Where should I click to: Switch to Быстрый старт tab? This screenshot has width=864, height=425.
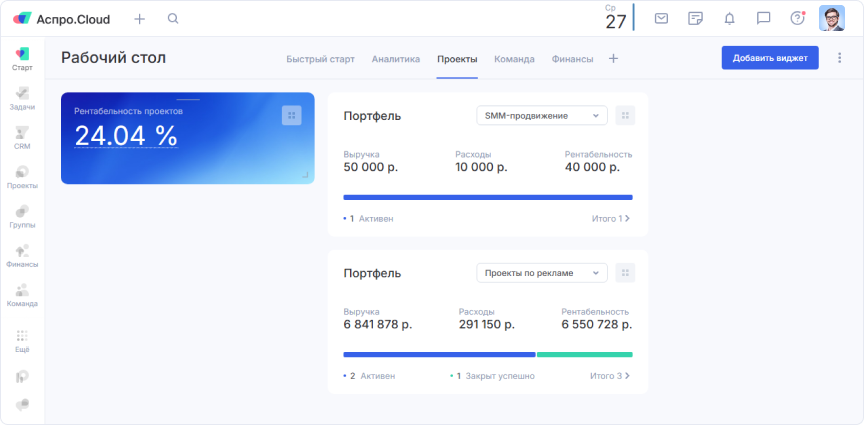click(x=320, y=59)
